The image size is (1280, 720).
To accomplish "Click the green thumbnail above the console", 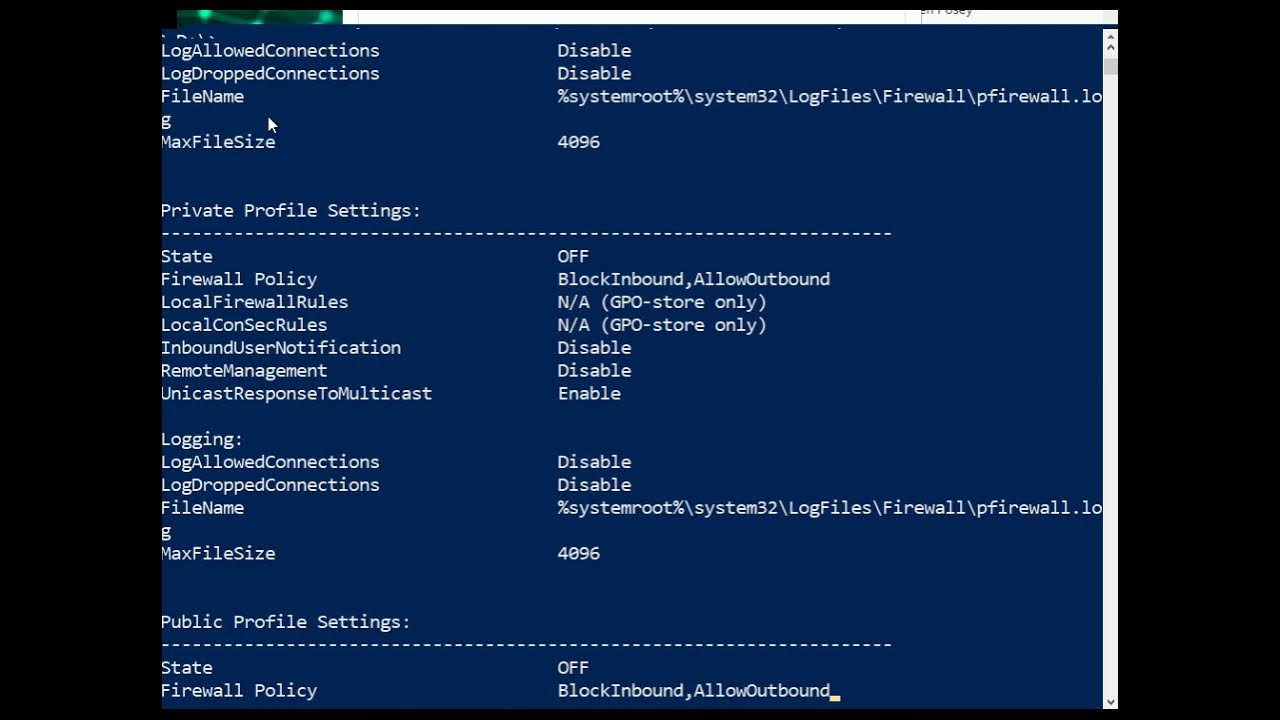I will coord(260,17).
